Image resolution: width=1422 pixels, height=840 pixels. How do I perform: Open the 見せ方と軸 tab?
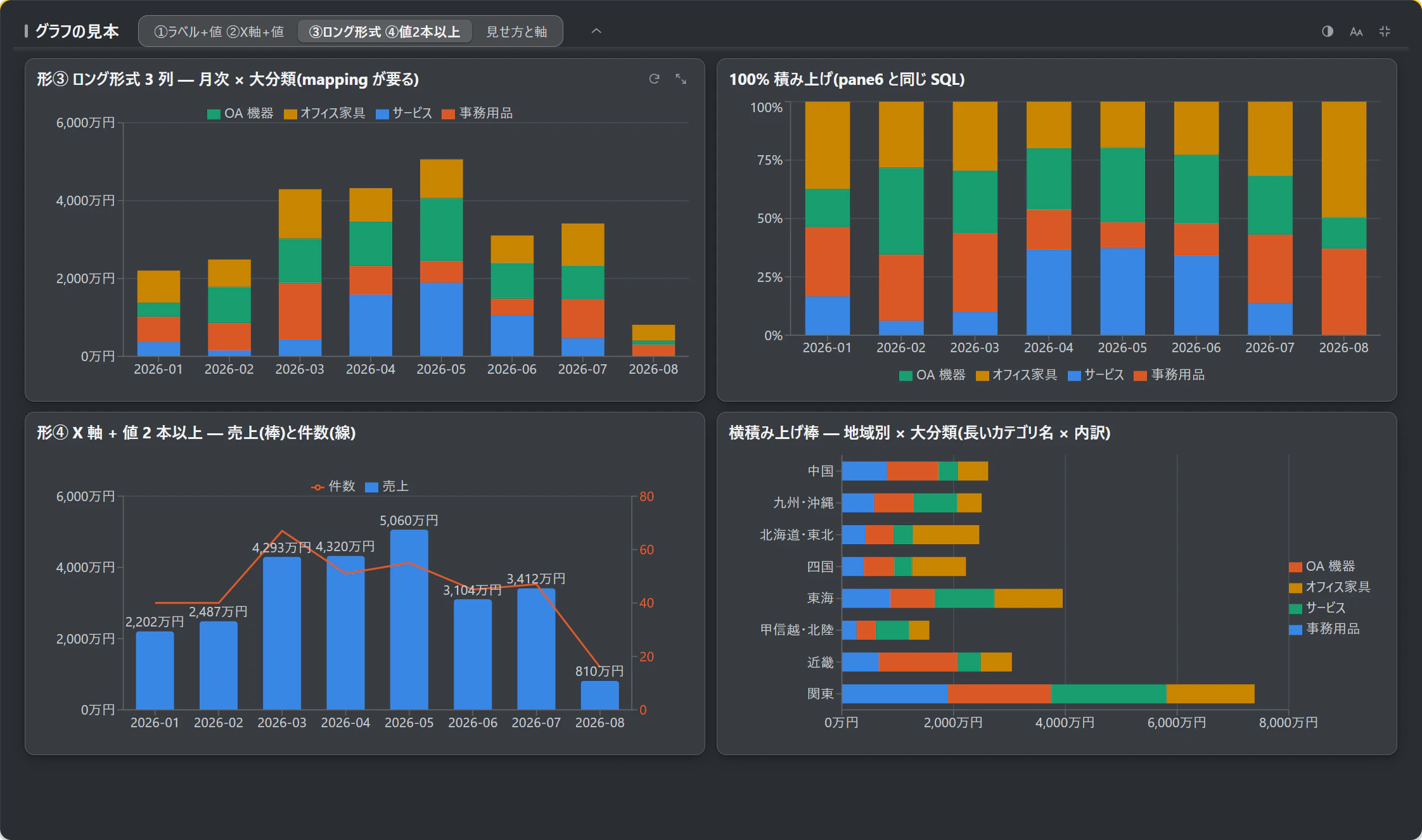516,32
